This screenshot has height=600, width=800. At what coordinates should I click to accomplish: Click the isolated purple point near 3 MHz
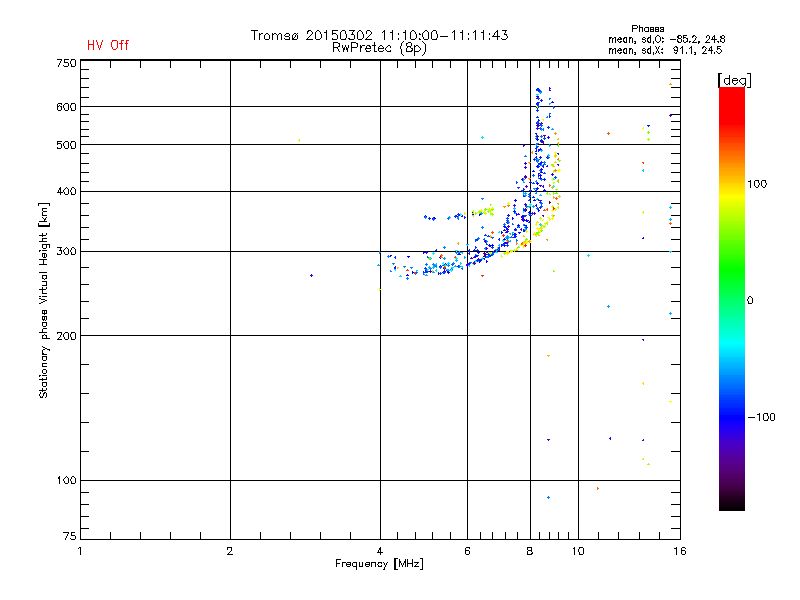coord(311,276)
